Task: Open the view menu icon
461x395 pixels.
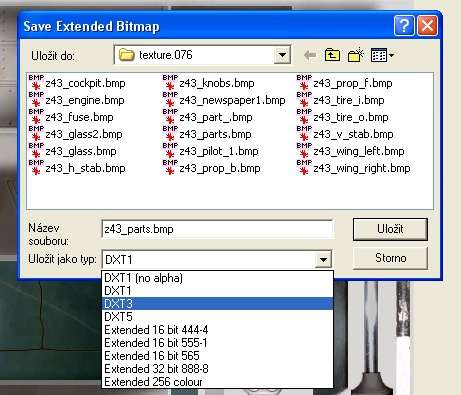Action: 382,55
